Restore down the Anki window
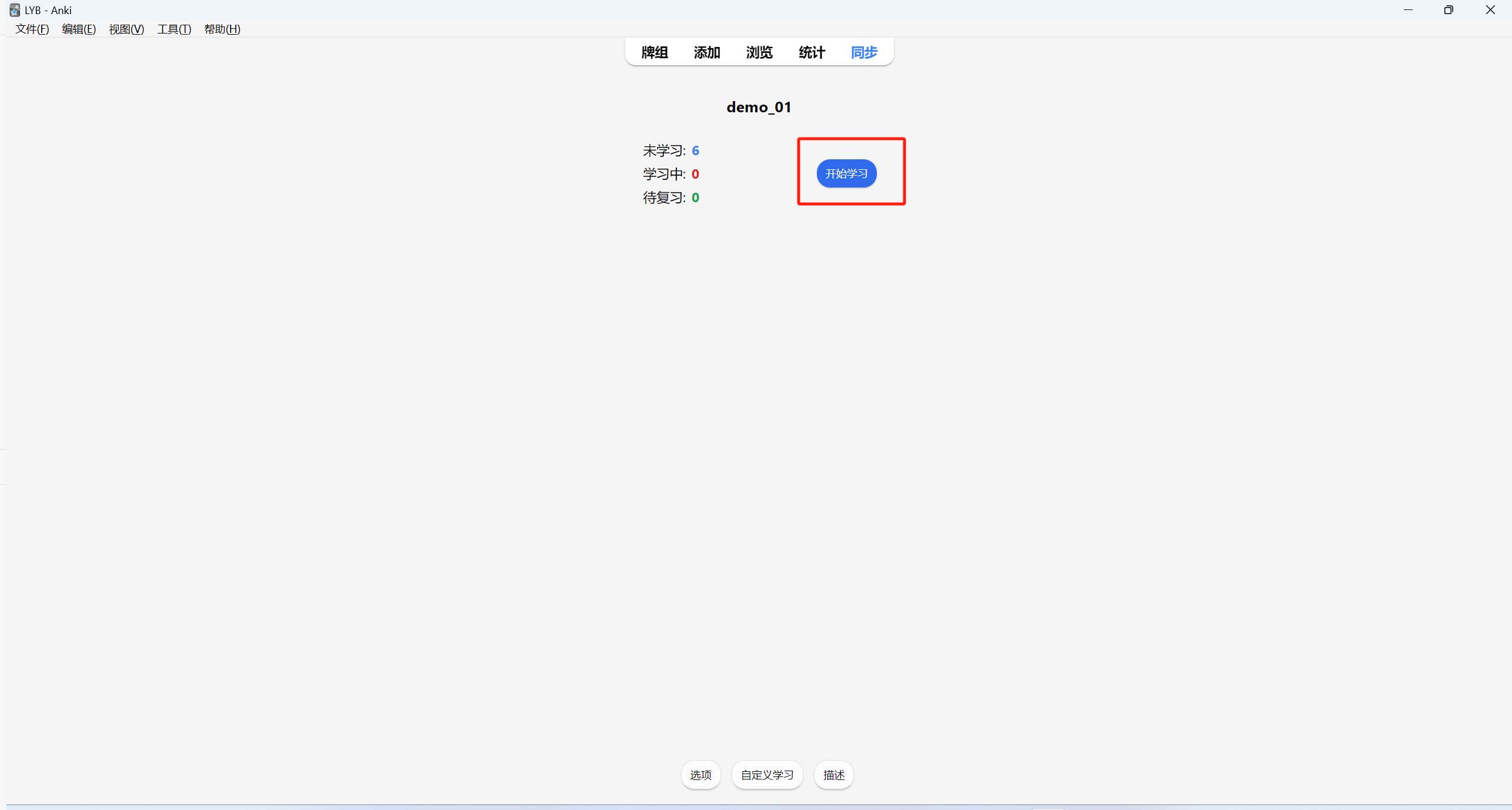1512x810 pixels. coord(1448,10)
